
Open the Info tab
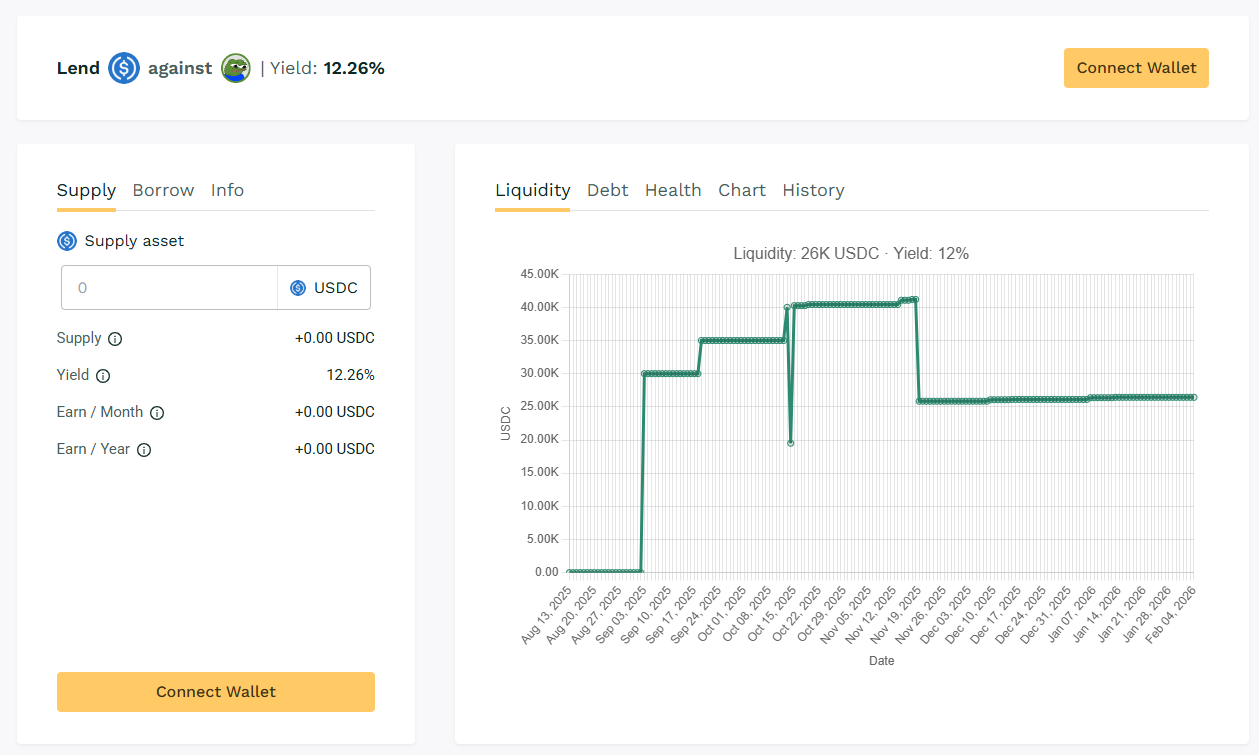click(227, 190)
